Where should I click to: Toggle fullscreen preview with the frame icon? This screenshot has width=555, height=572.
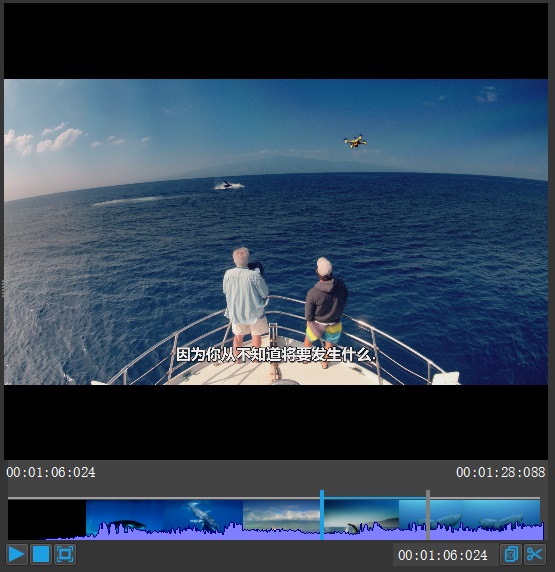tap(65, 554)
